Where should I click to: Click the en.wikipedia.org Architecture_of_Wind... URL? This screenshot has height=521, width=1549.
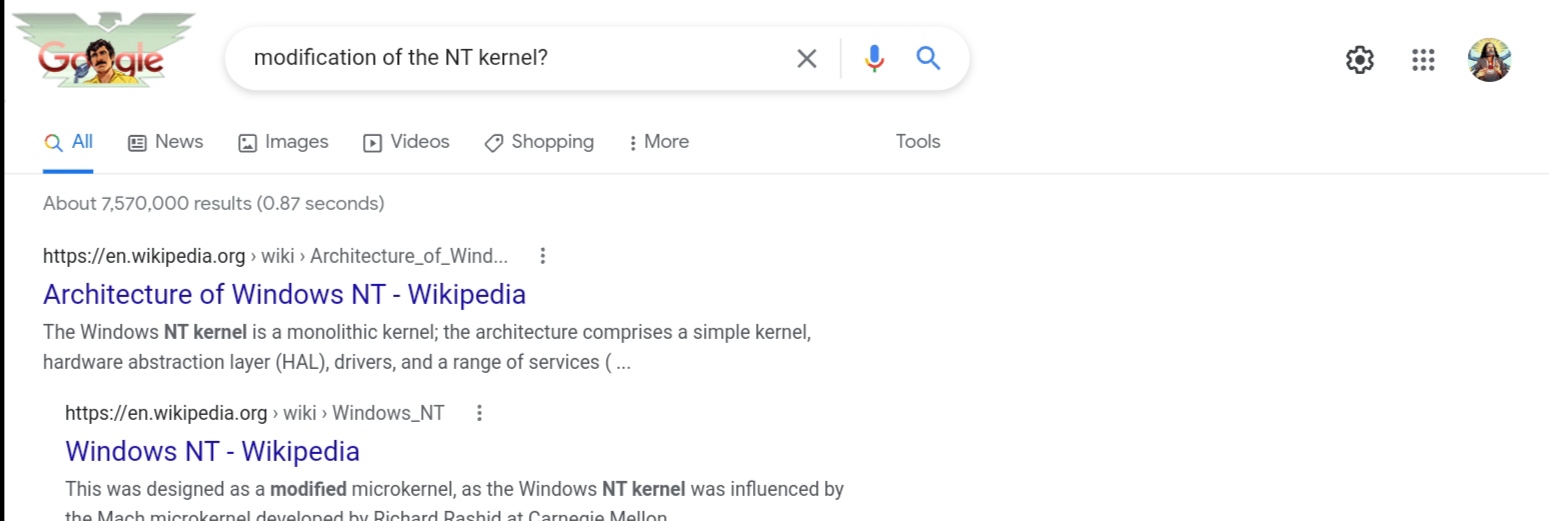275,256
